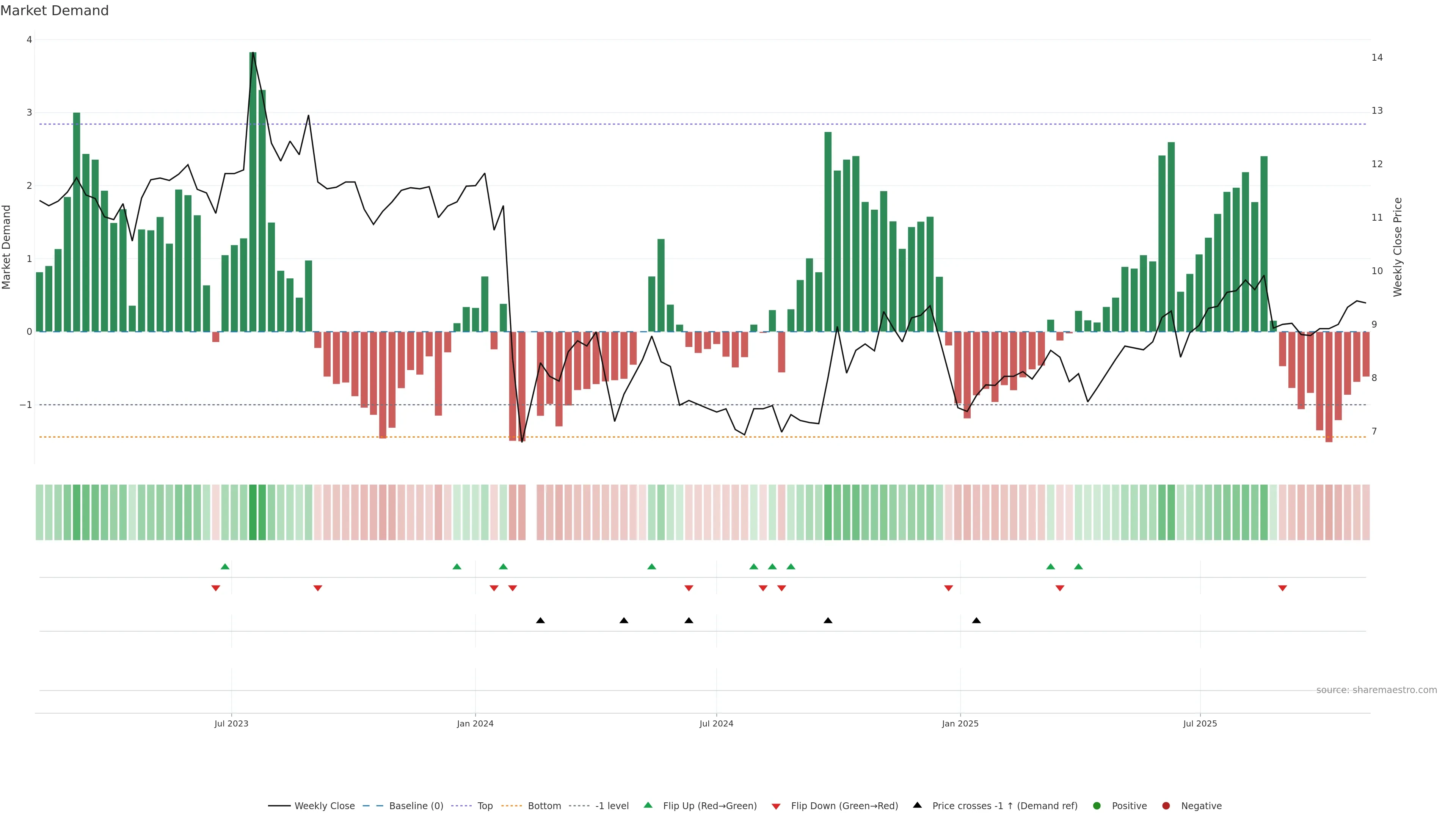Click the Weekly Close Price axis title

[1398, 247]
